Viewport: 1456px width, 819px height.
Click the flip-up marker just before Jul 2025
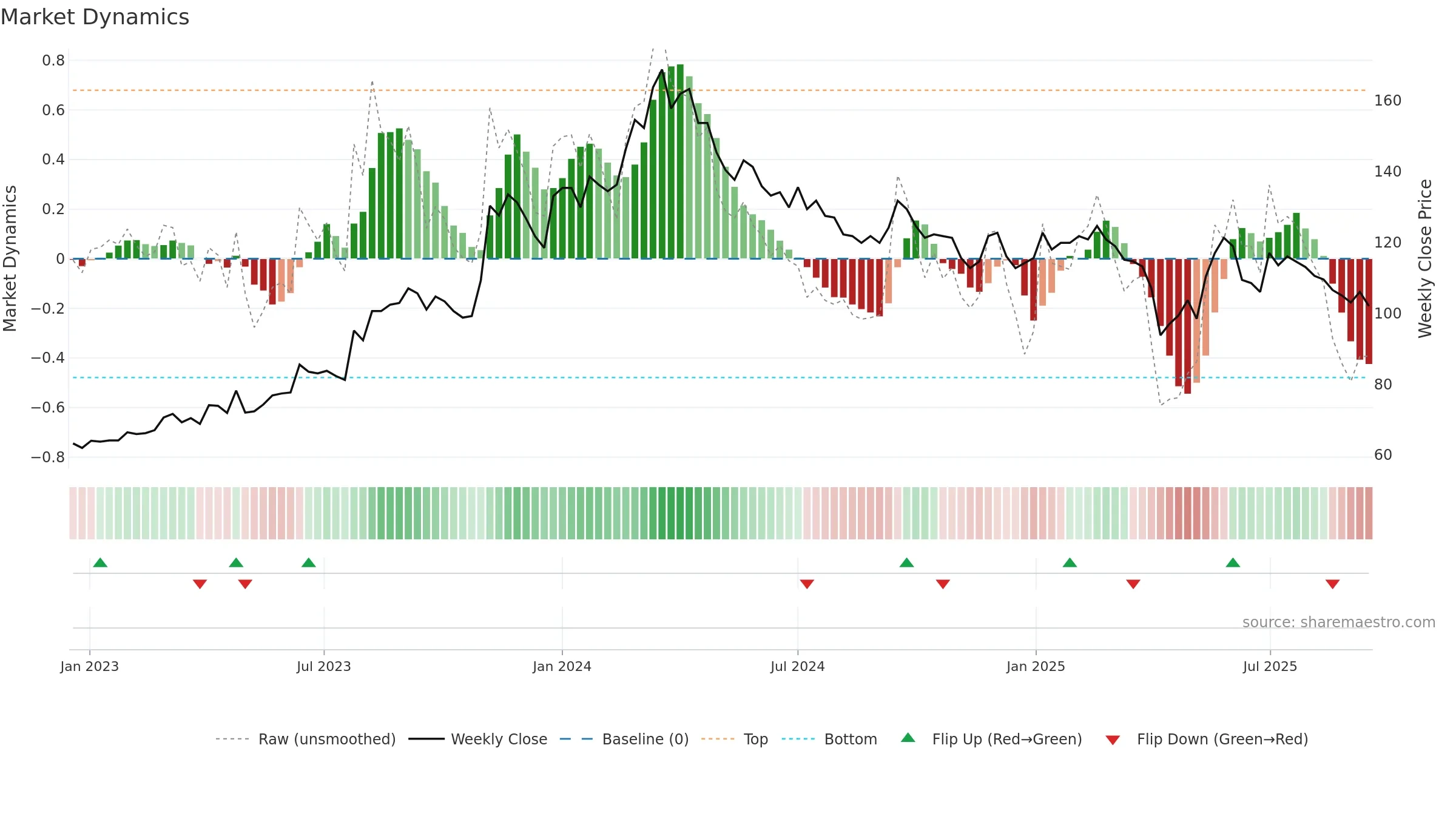coord(1233,562)
